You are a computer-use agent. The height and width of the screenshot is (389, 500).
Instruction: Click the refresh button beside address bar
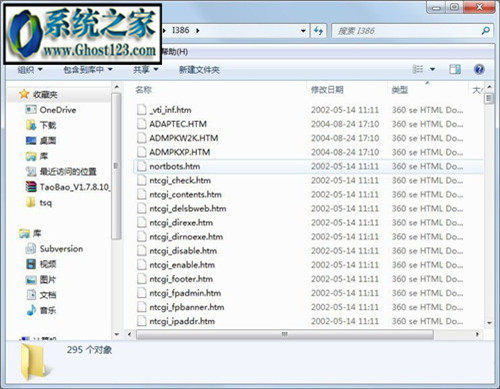[x=318, y=31]
